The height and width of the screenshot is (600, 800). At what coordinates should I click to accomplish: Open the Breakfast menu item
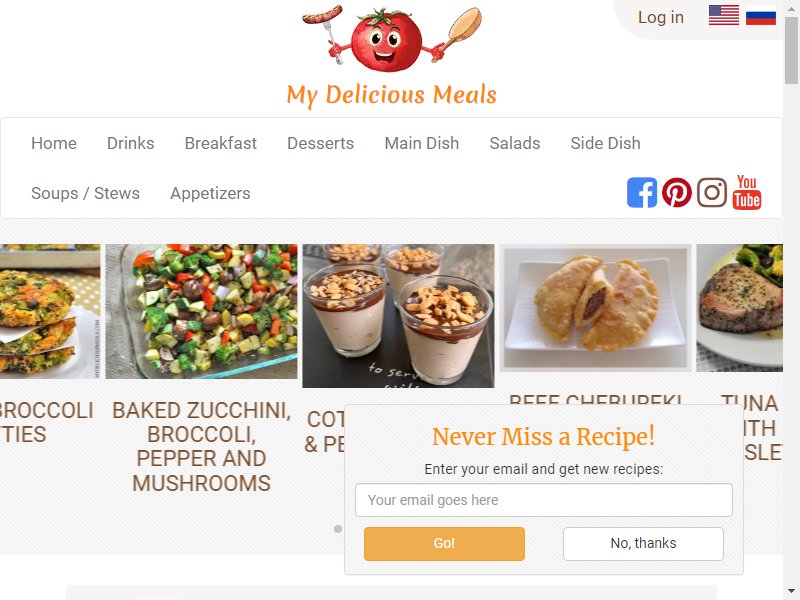[x=220, y=143]
